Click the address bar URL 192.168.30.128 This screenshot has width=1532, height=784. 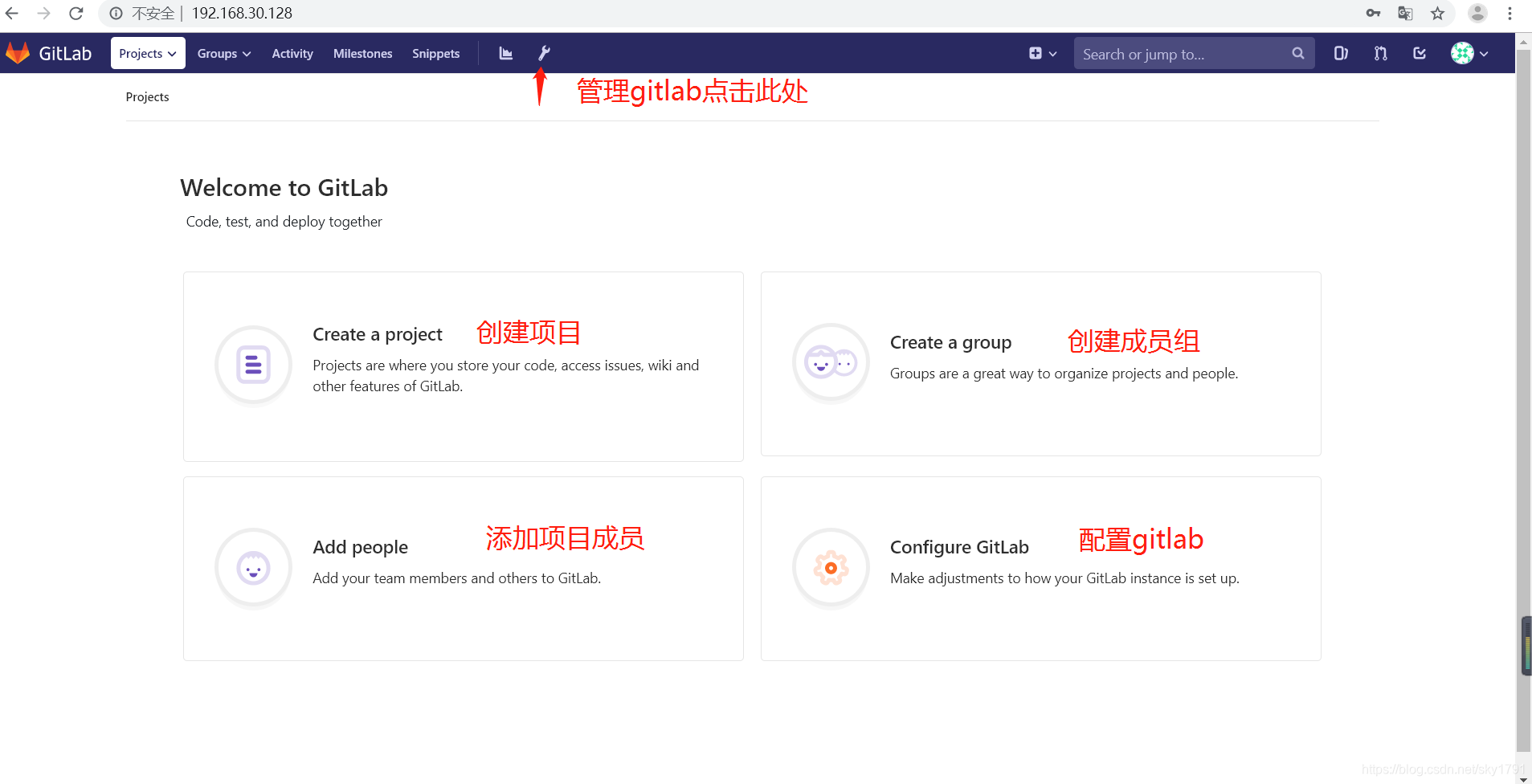(x=242, y=13)
